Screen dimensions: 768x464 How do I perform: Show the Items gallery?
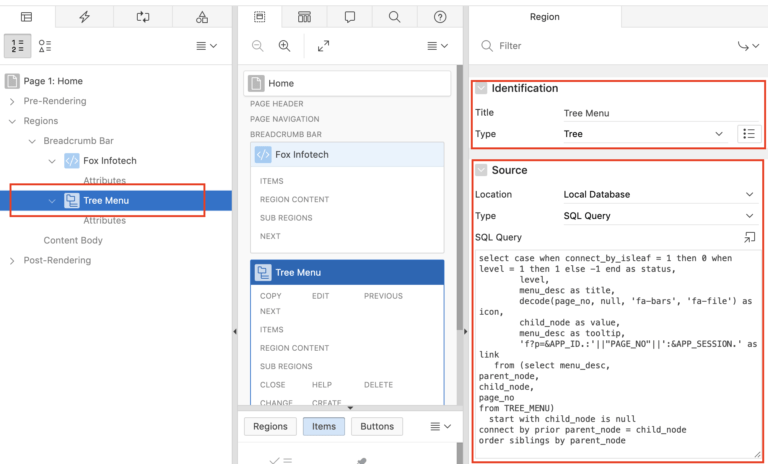coord(324,426)
